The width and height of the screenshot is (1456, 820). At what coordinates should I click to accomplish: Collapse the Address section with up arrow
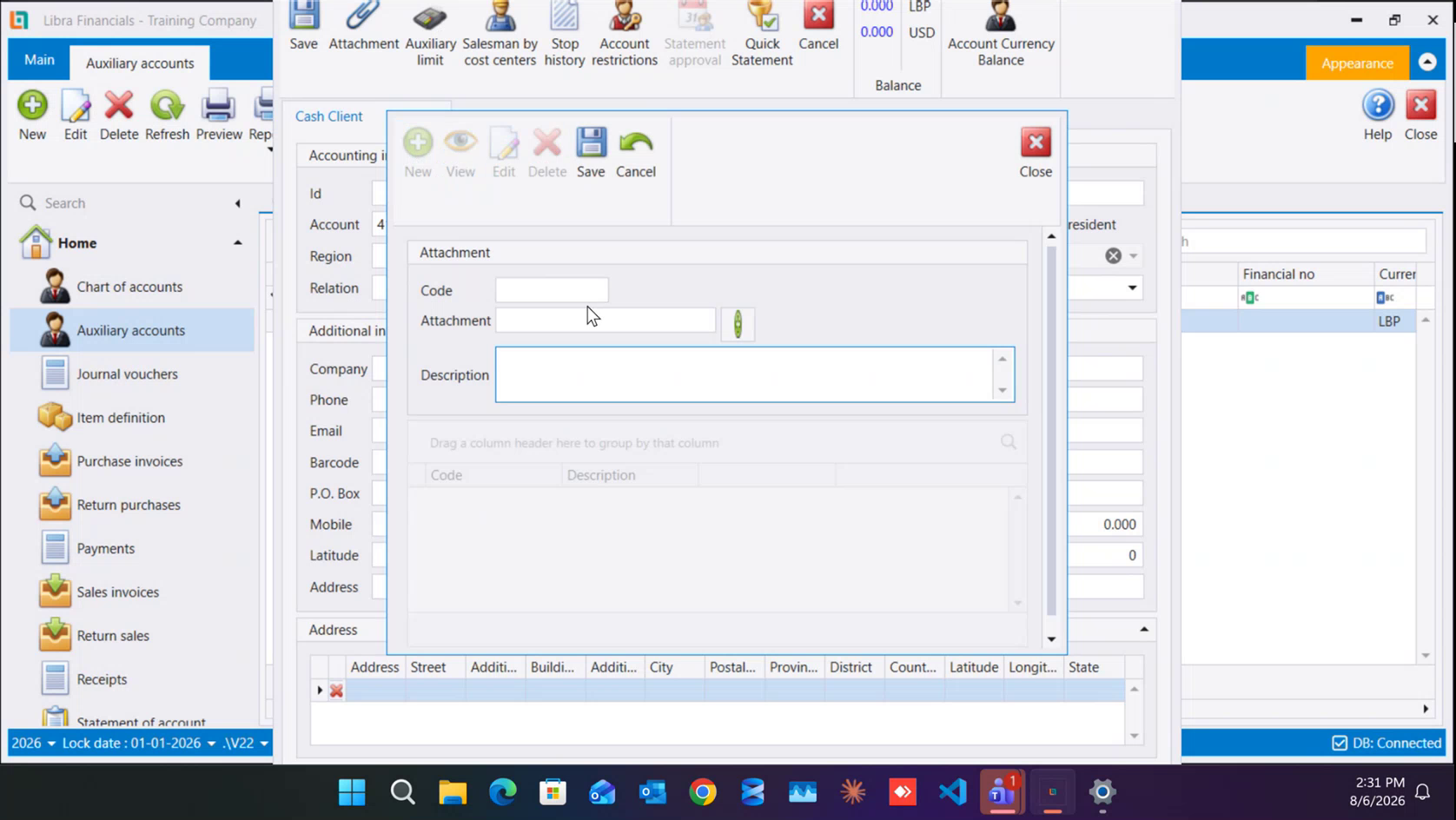coord(1144,629)
